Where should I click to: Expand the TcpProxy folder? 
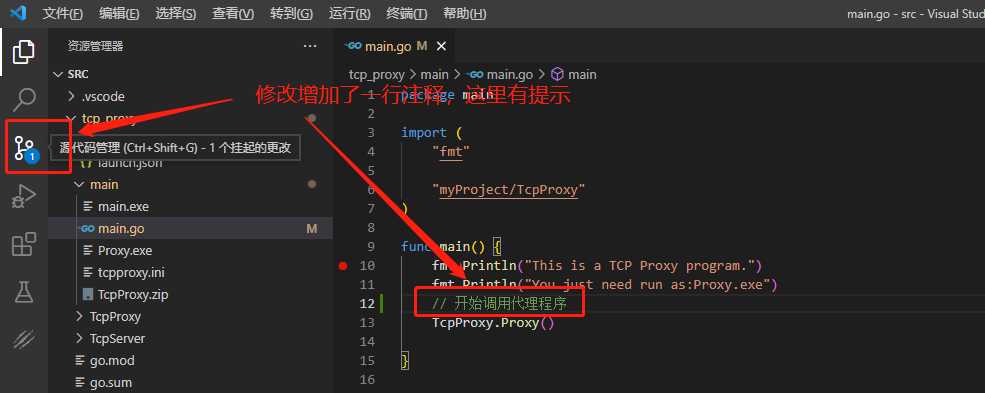point(191,316)
